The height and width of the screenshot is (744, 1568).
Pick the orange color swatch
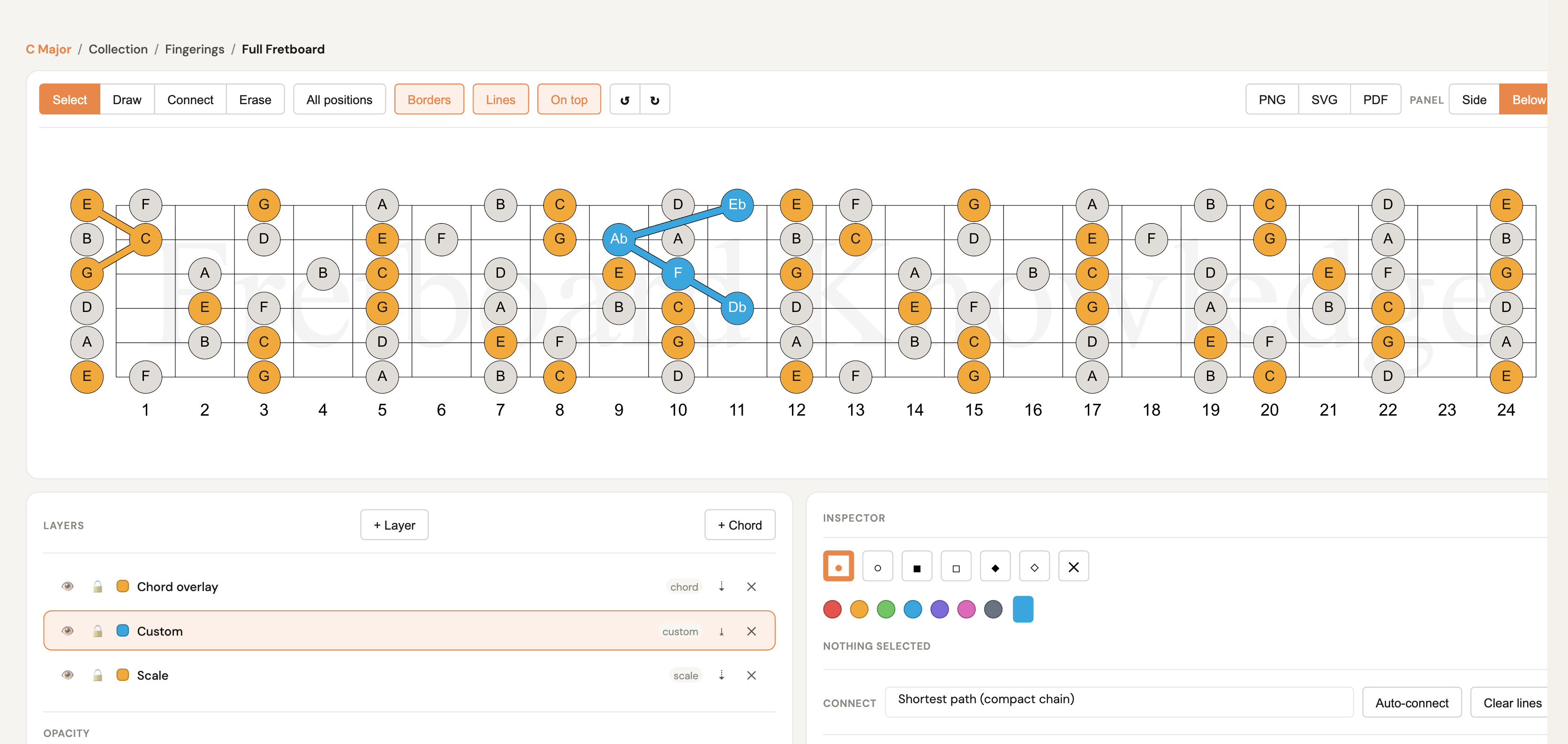click(x=859, y=609)
